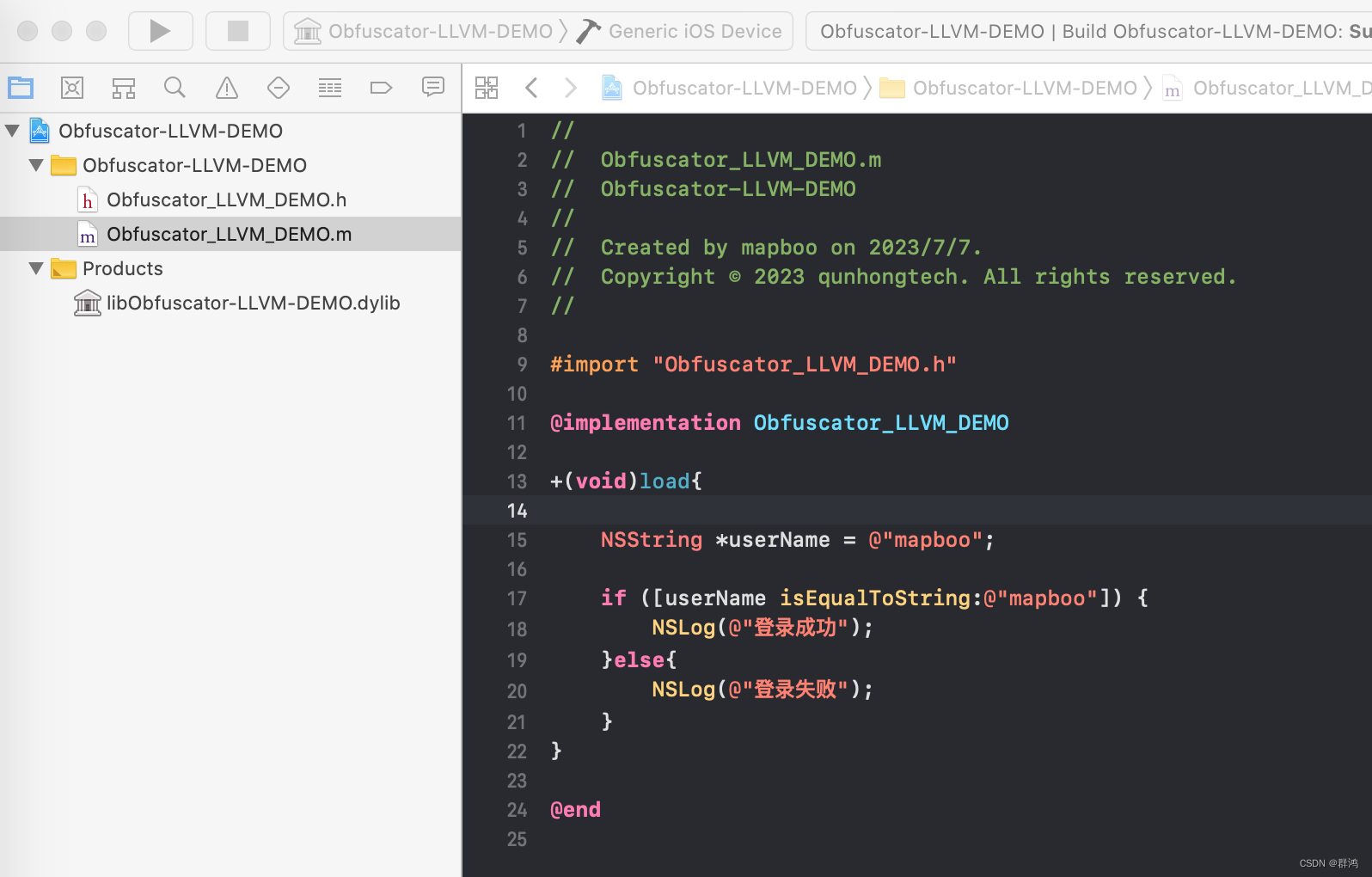1372x877 pixels.
Task: Click the @end keyword
Action: click(x=576, y=810)
